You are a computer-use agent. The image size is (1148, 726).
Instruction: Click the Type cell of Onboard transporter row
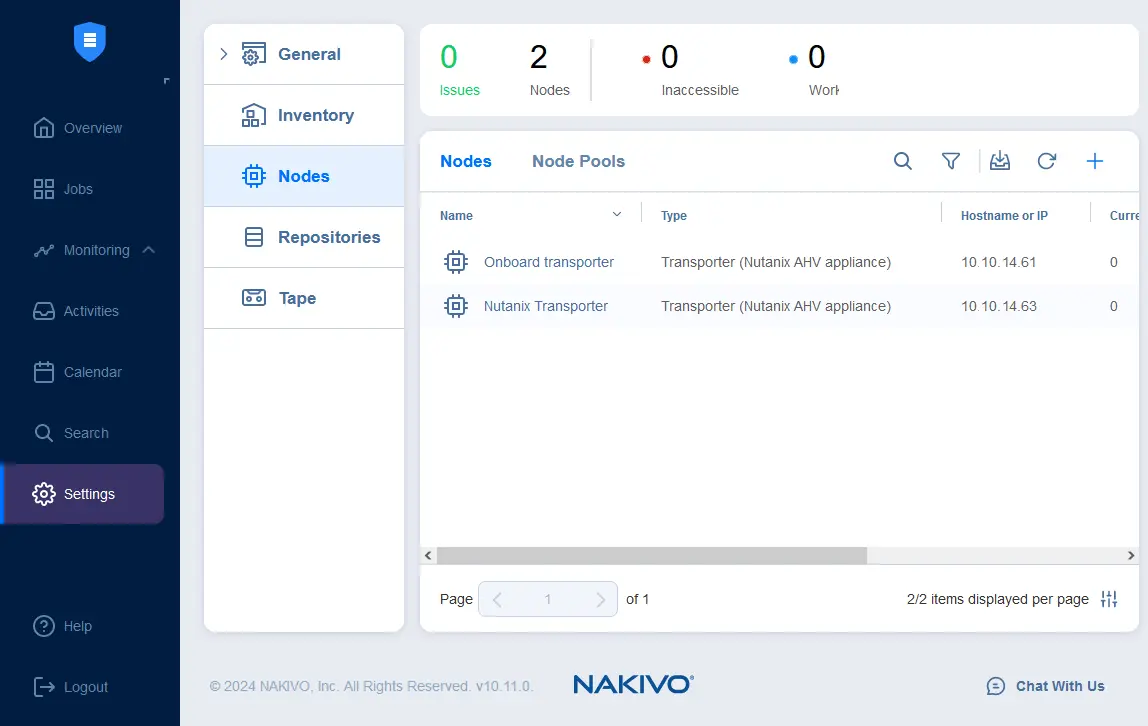coord(776,262)
